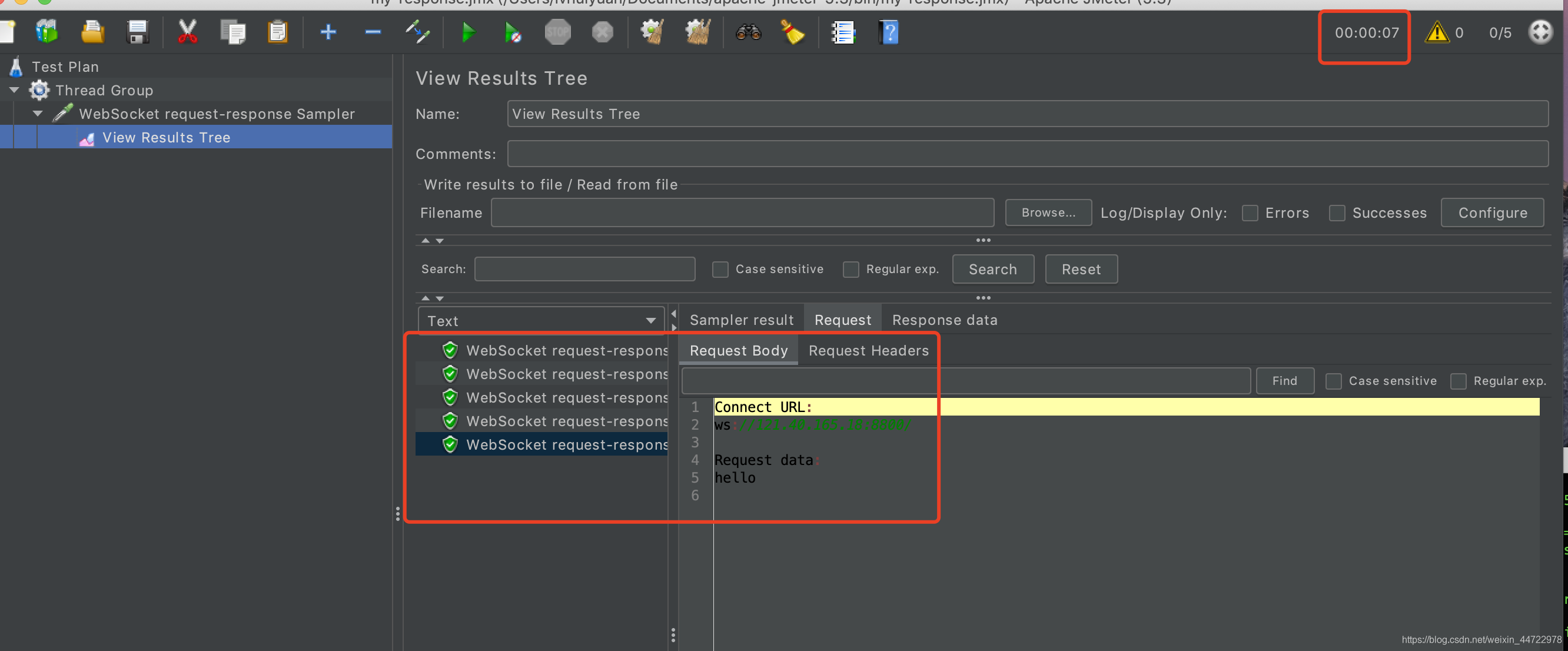Viewport: 1568px width, 651px height.
Task: Open the Function Helper list icon
Action: coord(843,32)
